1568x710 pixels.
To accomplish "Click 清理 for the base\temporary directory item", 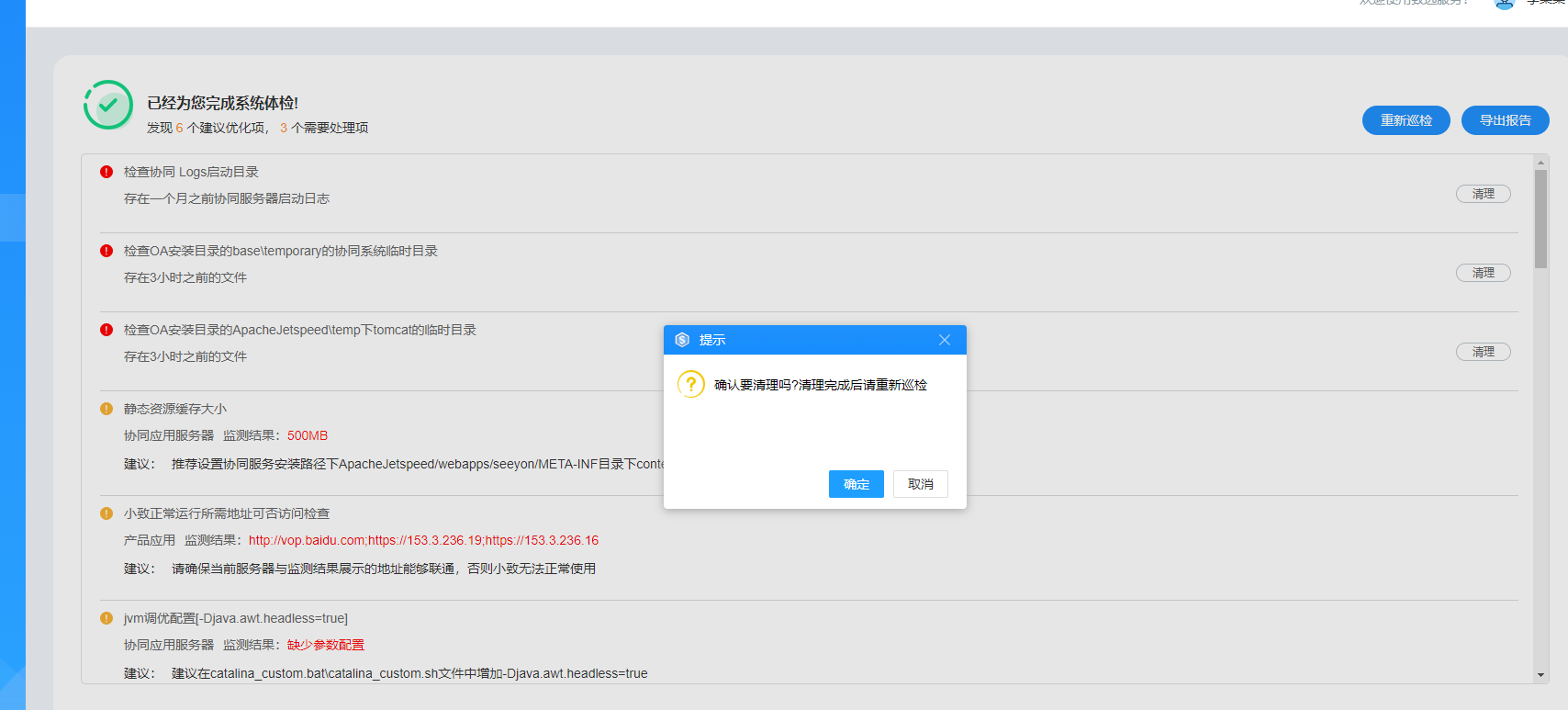I will tap(1484, 273).
